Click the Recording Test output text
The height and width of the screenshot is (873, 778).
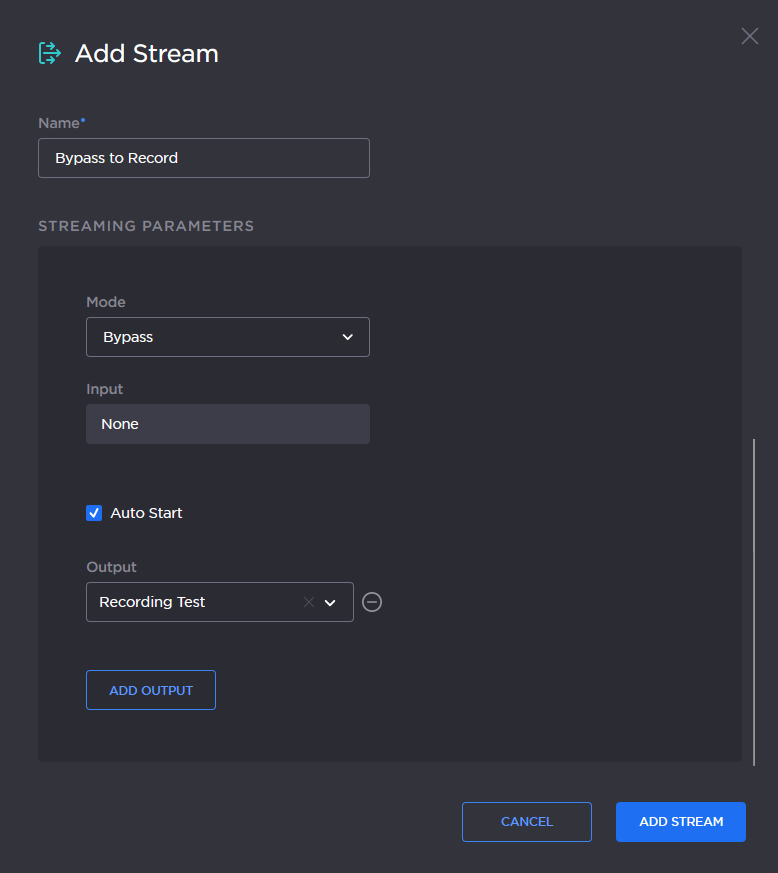(x=153, y=602)
